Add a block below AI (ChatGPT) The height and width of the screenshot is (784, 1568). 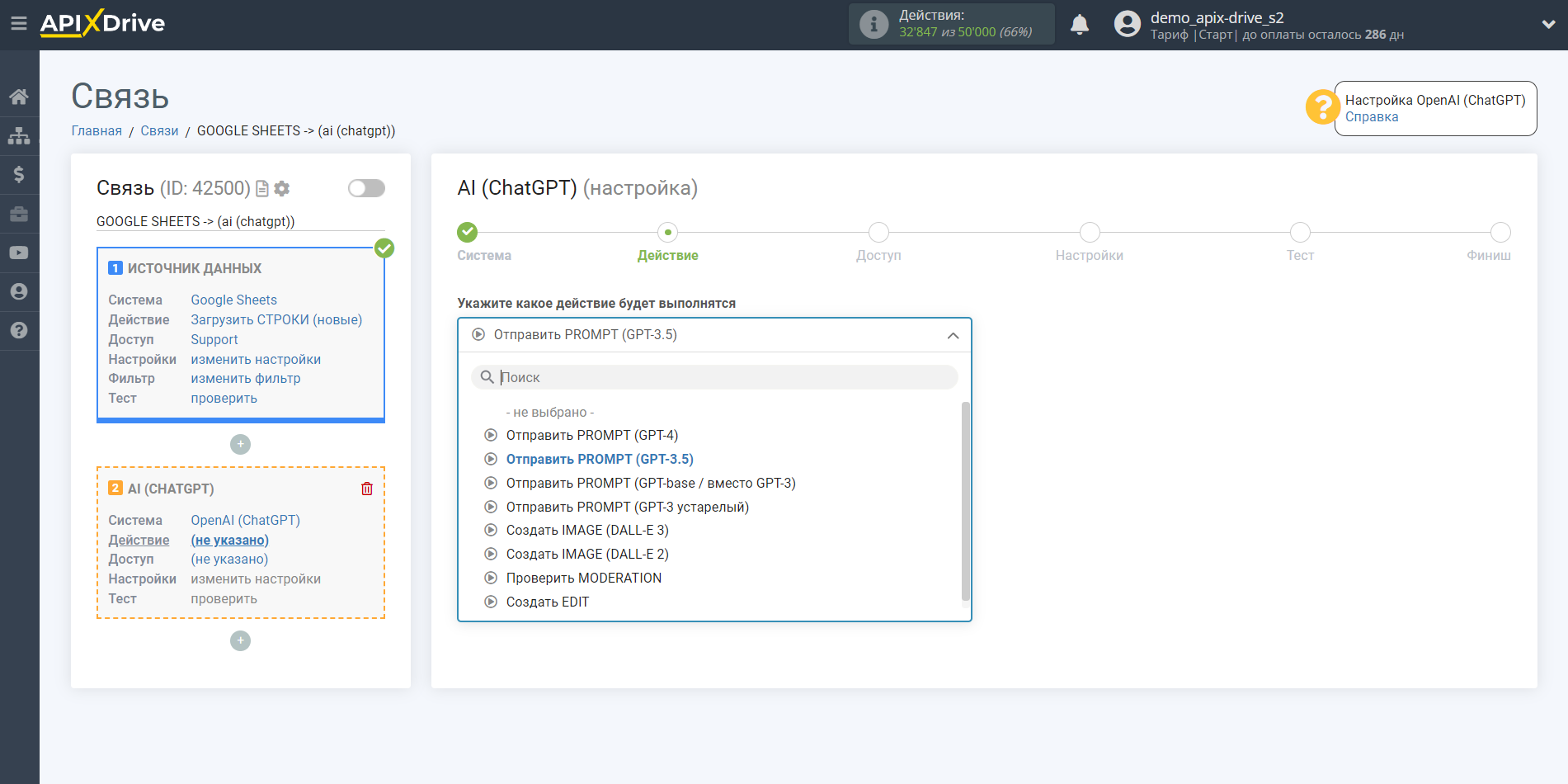click(x=240, y=640)
